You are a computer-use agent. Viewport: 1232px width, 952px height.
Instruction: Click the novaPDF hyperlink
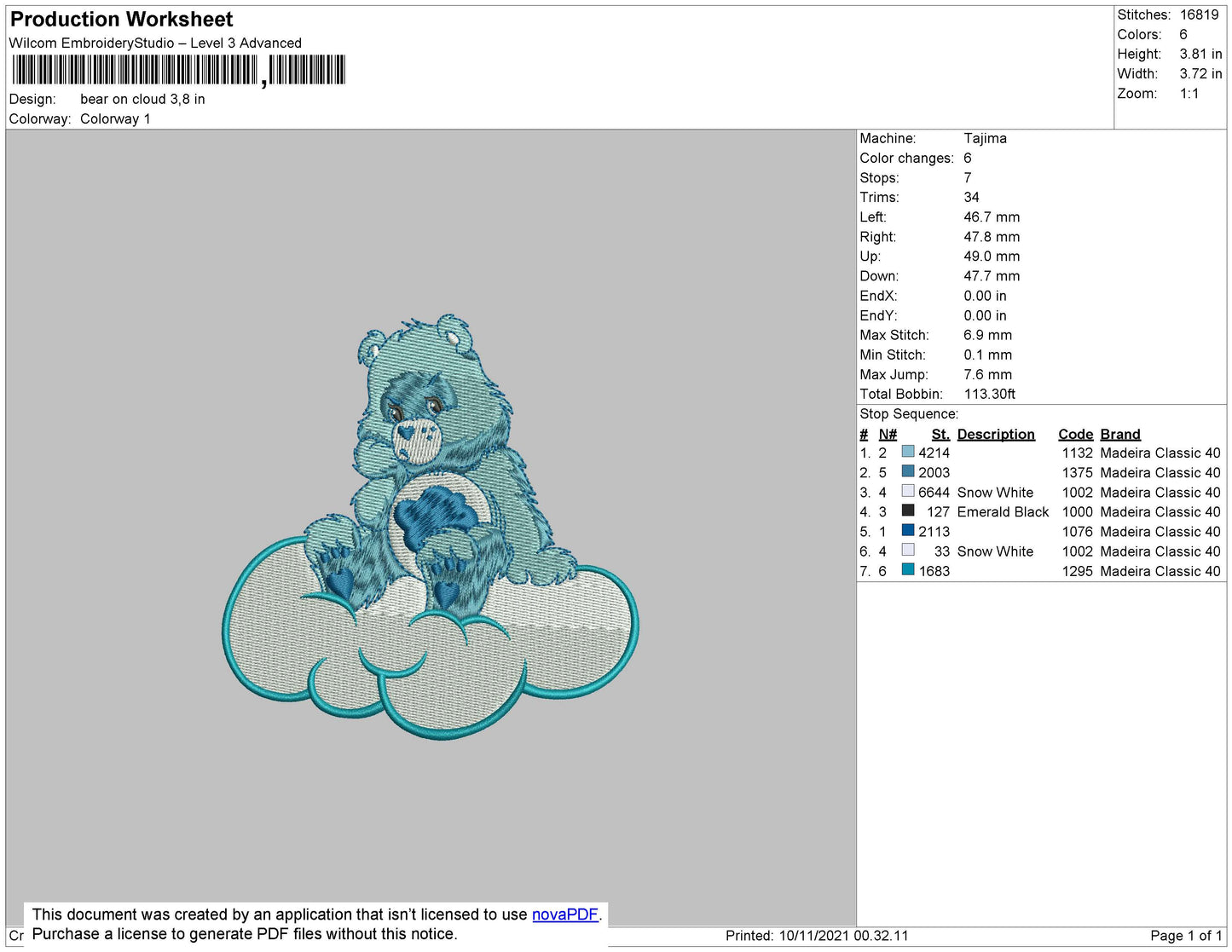point(564,914)
